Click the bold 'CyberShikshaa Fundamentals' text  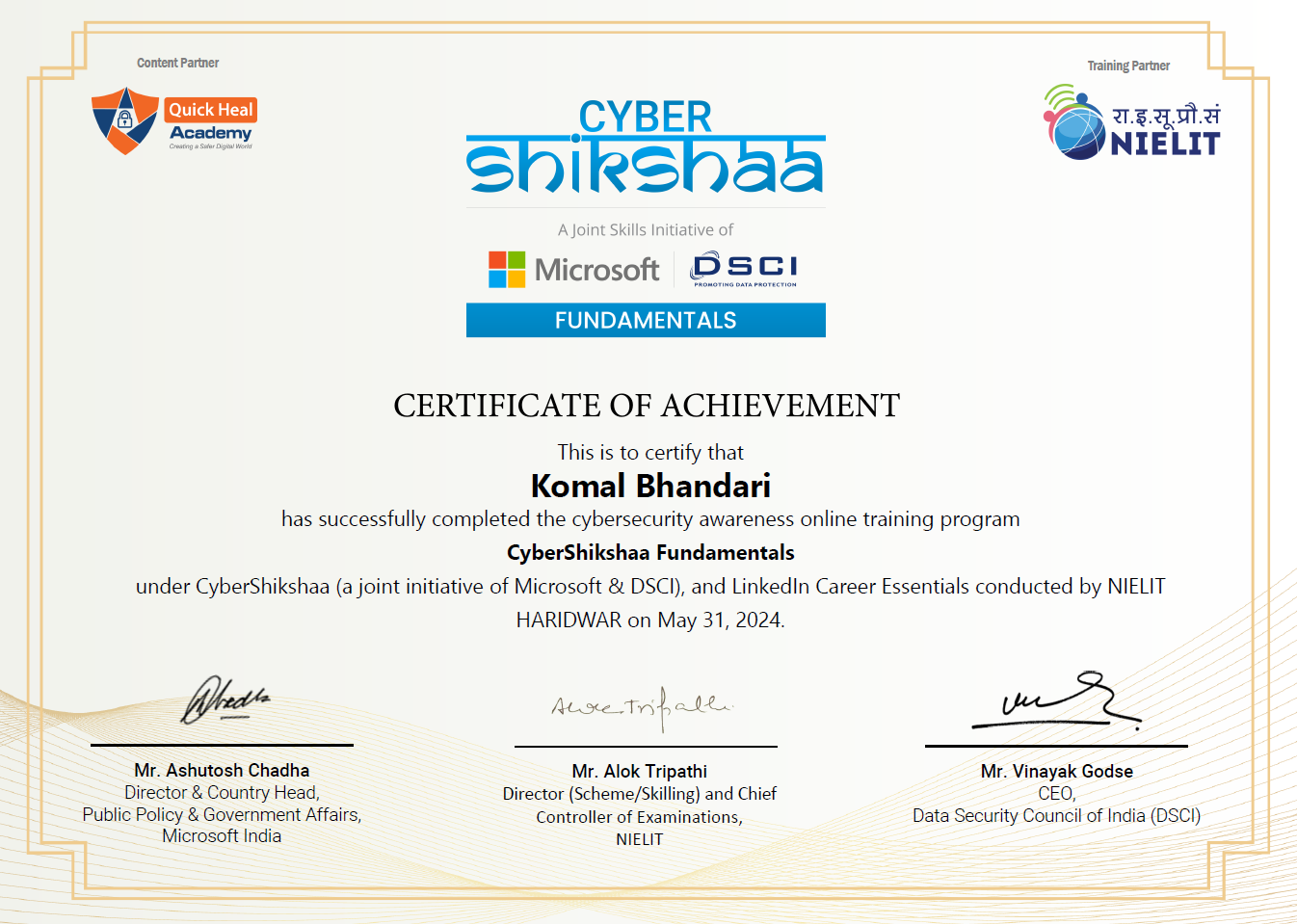(650, 553)
